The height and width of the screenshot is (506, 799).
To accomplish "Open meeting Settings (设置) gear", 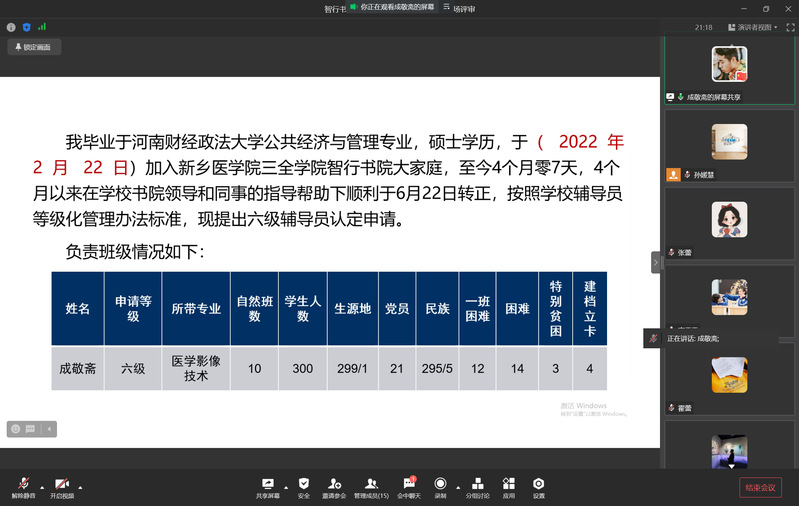I will coord(538,486).
